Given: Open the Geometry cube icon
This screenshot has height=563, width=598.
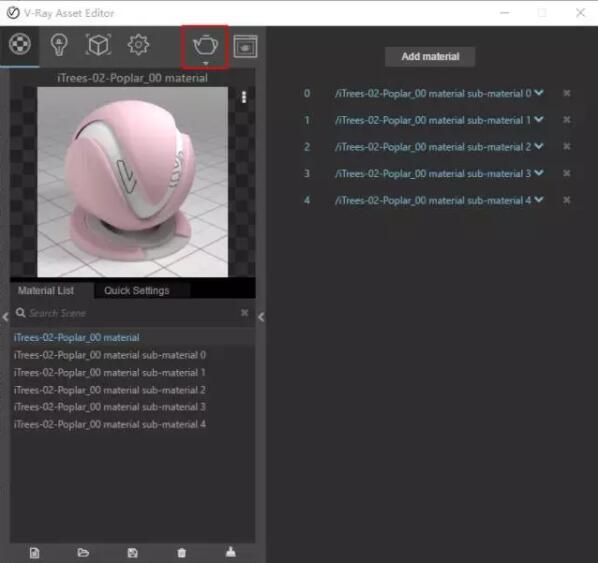Looking at the screenshot, I should click(98, 45).
